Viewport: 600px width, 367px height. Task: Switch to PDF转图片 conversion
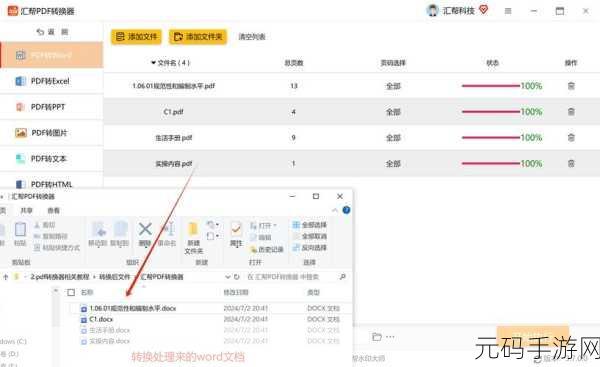coord(52,133)
